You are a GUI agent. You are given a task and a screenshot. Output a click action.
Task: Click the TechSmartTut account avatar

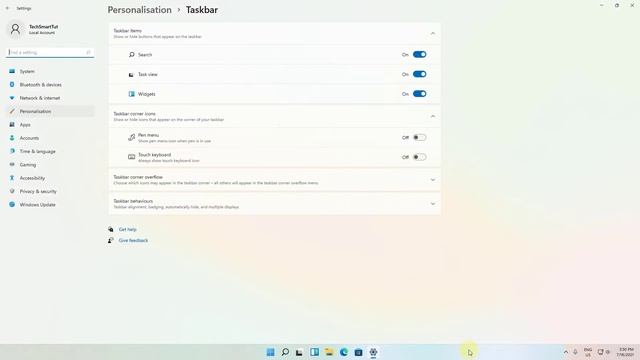click(15, 29)
